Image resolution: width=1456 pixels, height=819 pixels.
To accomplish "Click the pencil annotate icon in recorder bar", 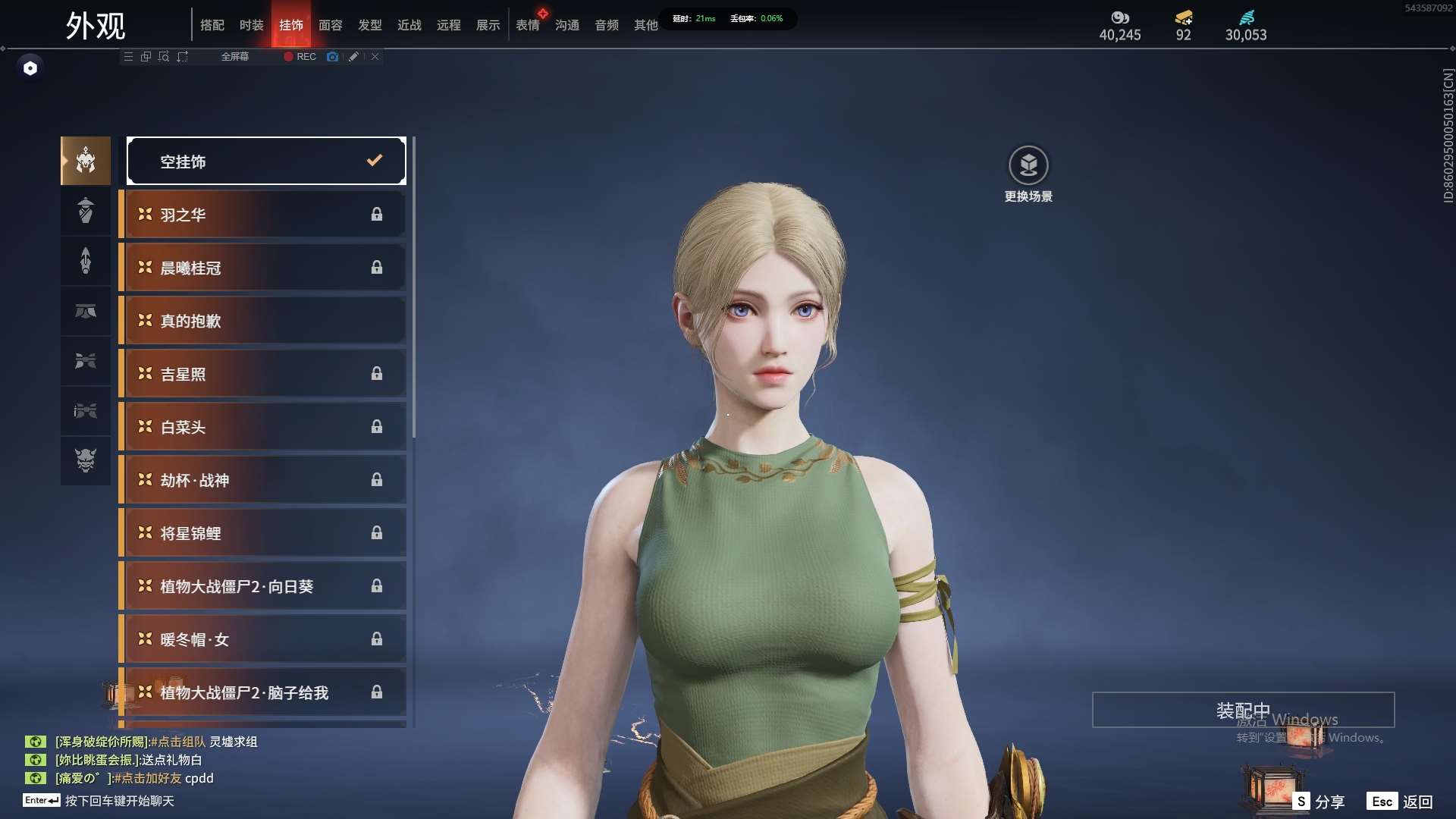I will (x=353, y=57).
